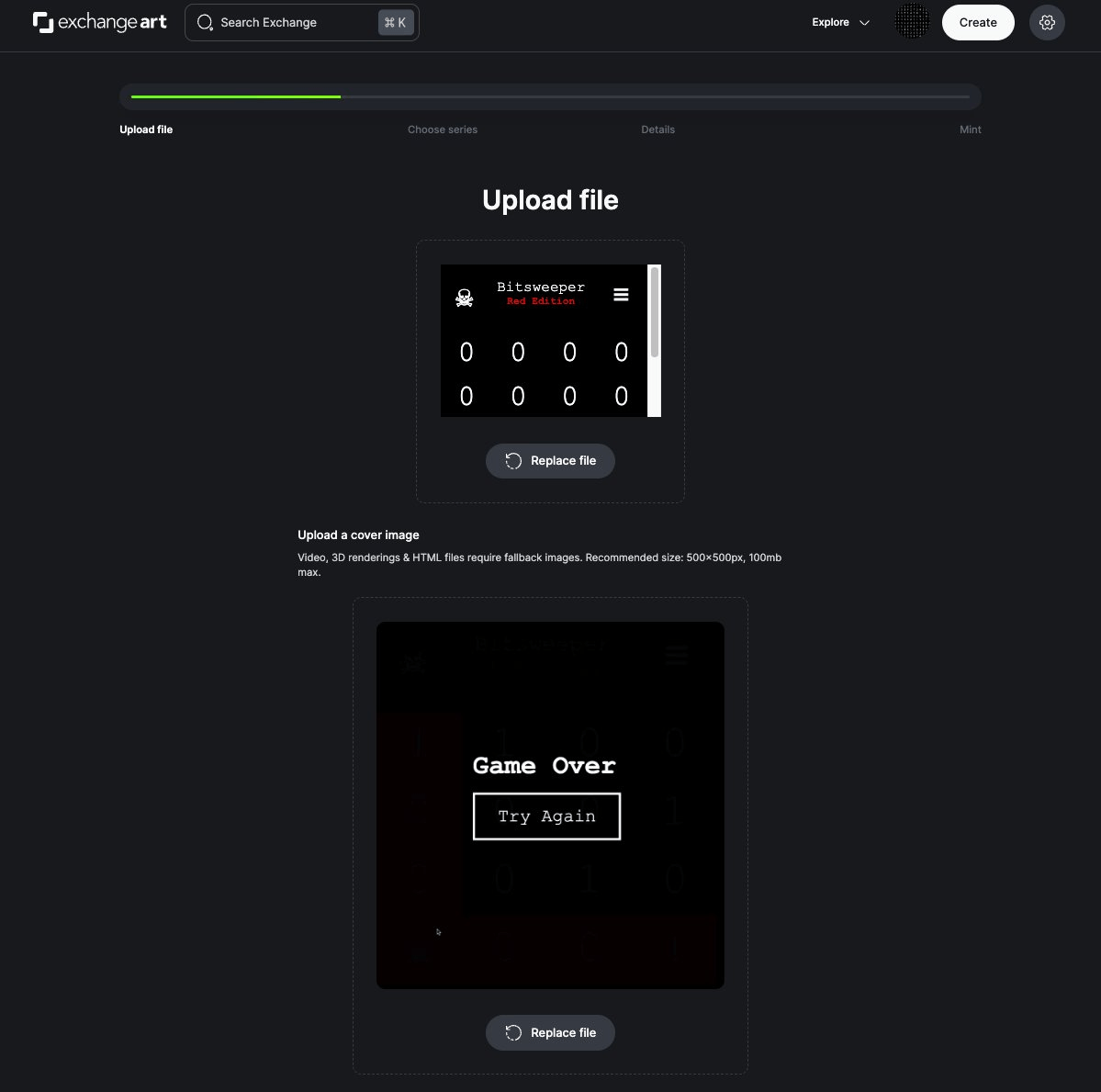This screenshot has height=1092, width=1101.
Task: Click the circular arrow icon under the Bitsweeper preview
Action: tap(513, 461)
